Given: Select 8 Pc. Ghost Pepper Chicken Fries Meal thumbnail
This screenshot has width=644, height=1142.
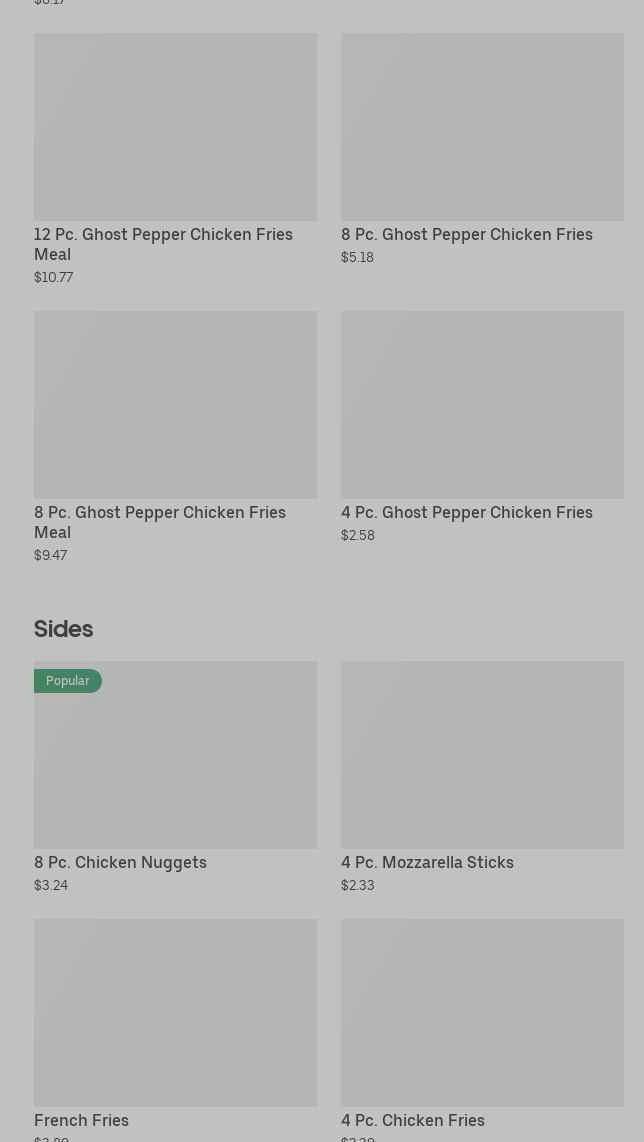Looking at the screenshot, I should coord(175,404).
